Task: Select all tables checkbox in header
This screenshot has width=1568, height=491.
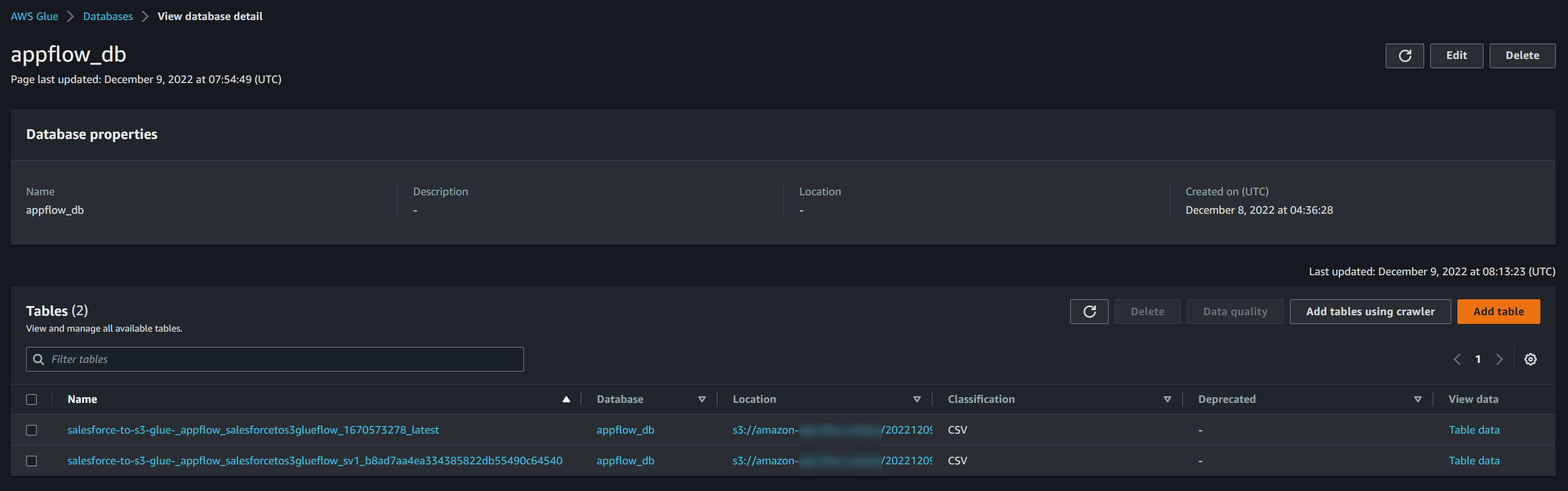Action: 32,400
